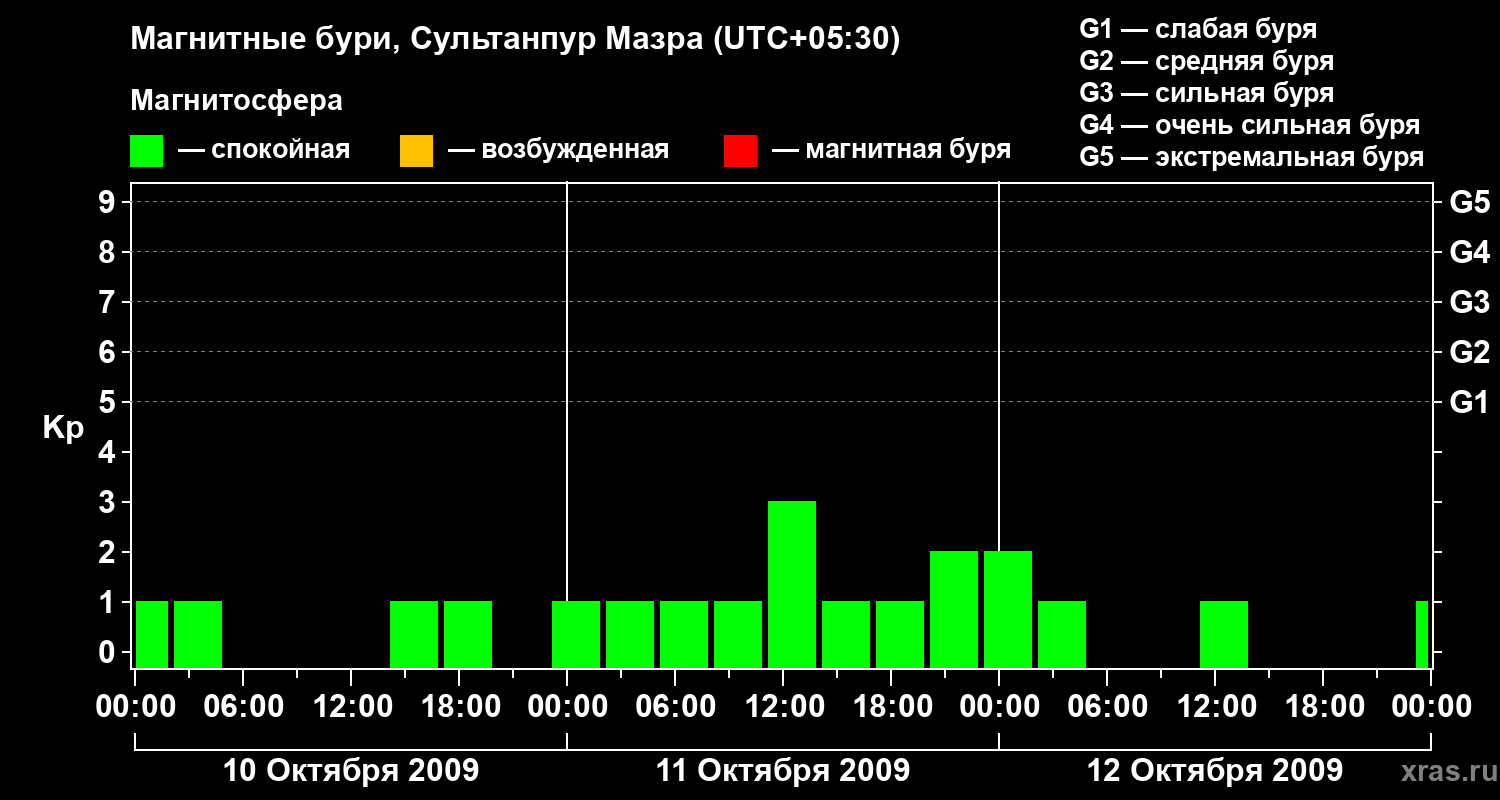1500x800 pixels.
Task: Click the 'G2 — средняя буря' legend line
Action: tap(1206, 61)
